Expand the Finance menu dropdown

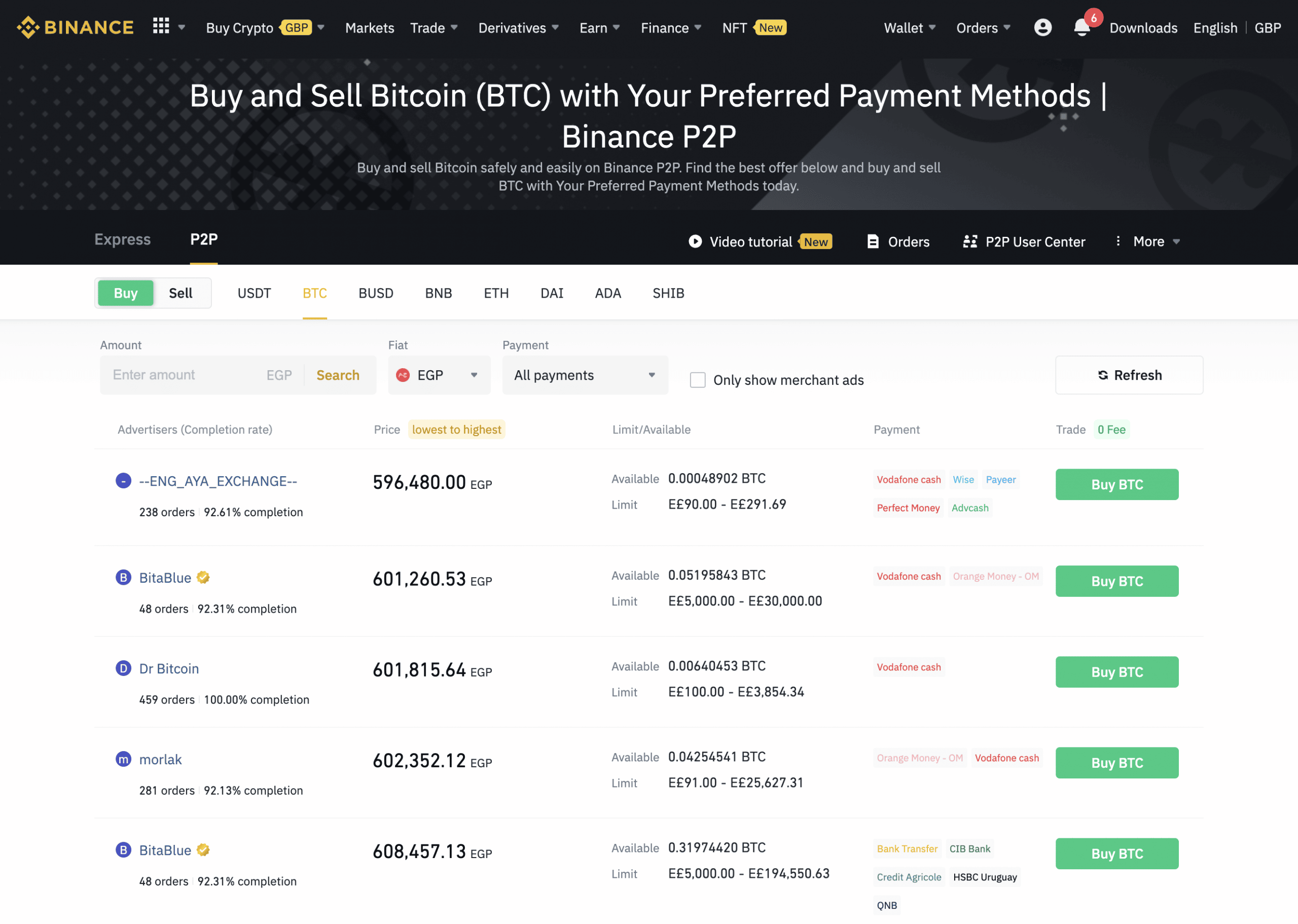pyautogui.click(x=698, y=27)
